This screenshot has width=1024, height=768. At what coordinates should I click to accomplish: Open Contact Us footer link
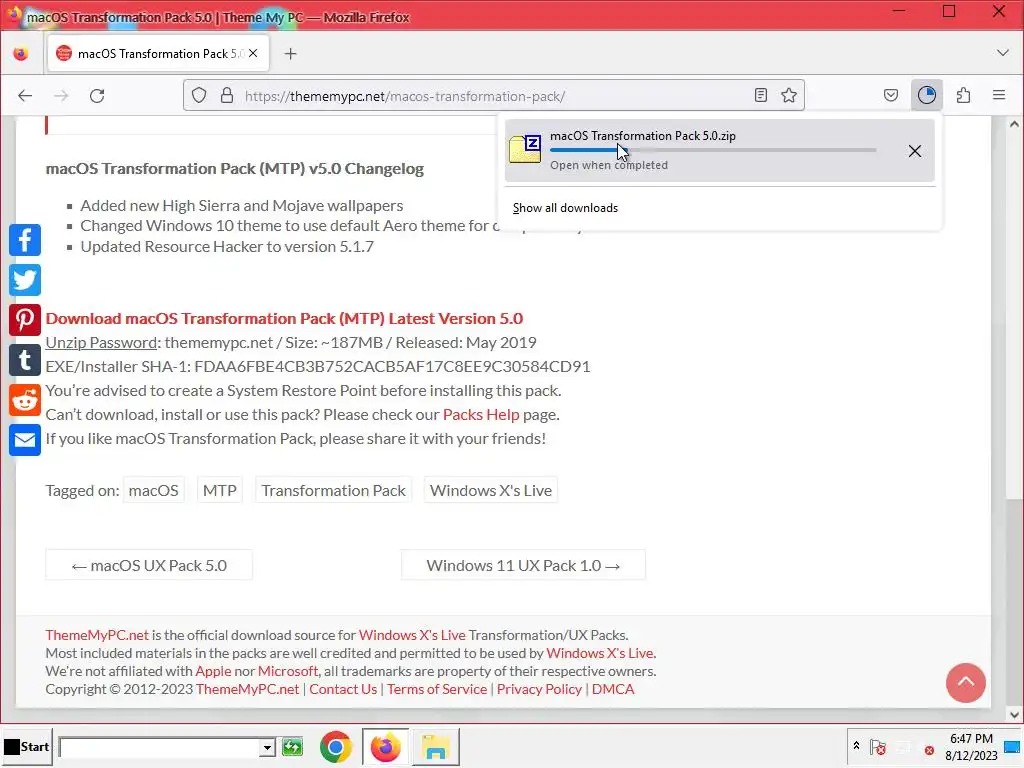(343, 689)
